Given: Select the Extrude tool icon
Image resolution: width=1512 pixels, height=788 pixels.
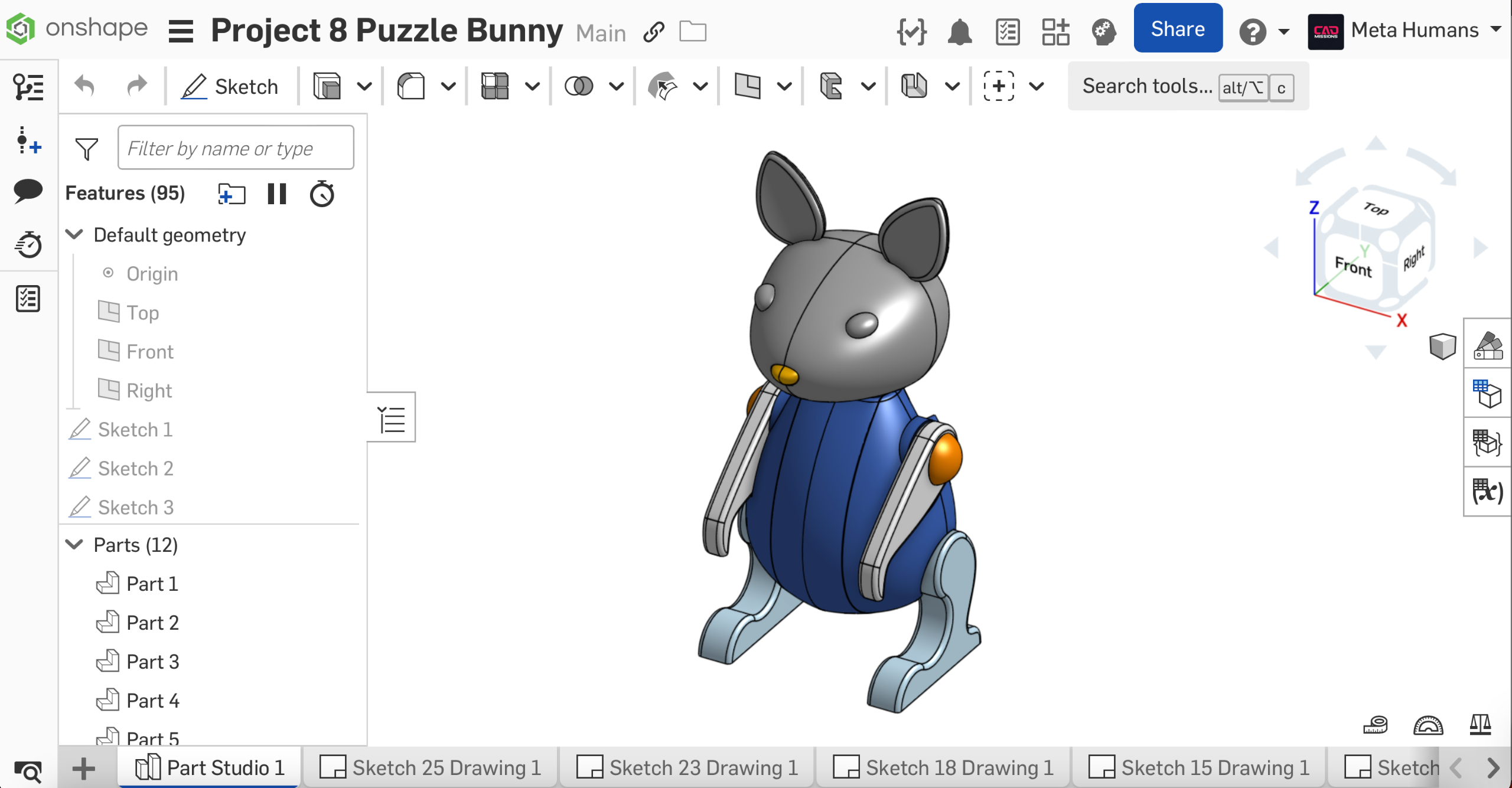Looking at the screenshot, I should 327,87.
